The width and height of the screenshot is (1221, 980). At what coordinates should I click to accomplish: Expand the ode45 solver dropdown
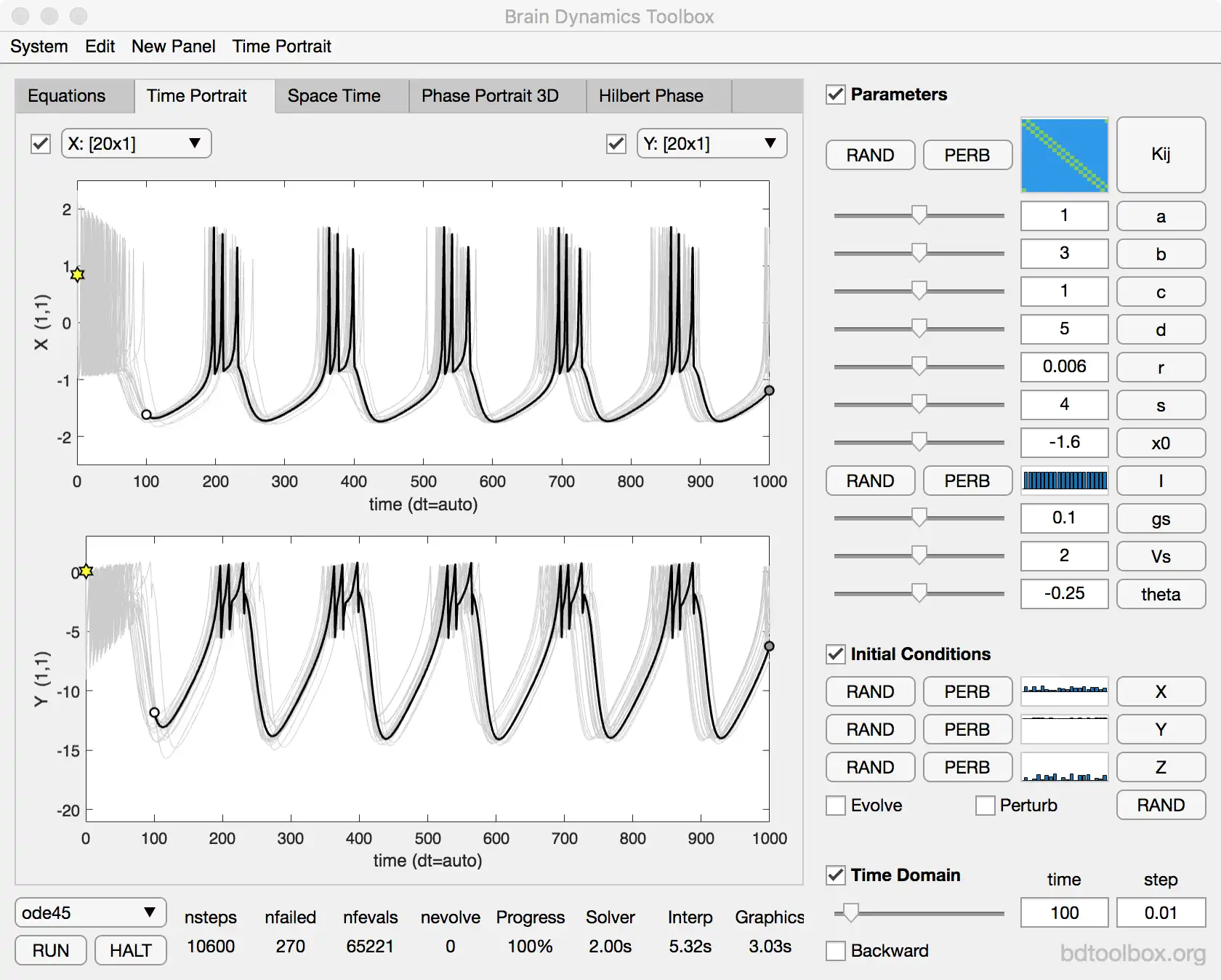click(90, 912)
